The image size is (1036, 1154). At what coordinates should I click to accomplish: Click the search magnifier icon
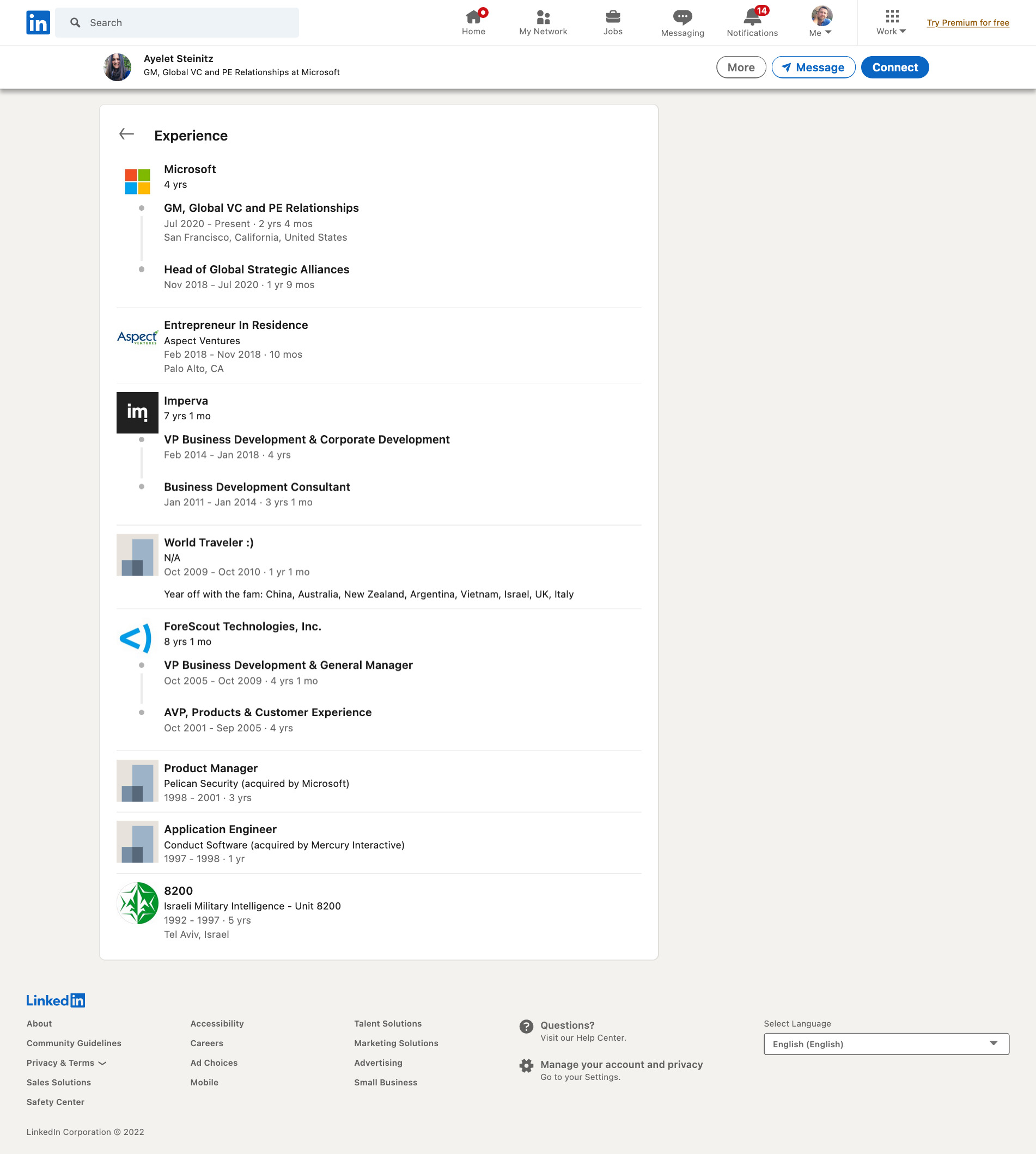75,23
